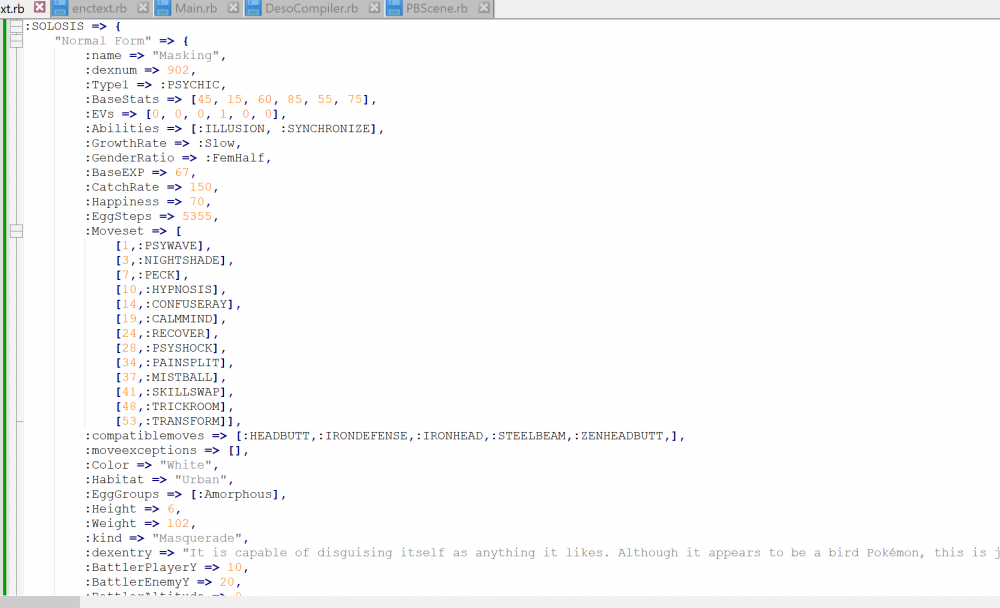Click the save icon on enctext.rb tab
Screen dimensions: 1000x608
61,8
